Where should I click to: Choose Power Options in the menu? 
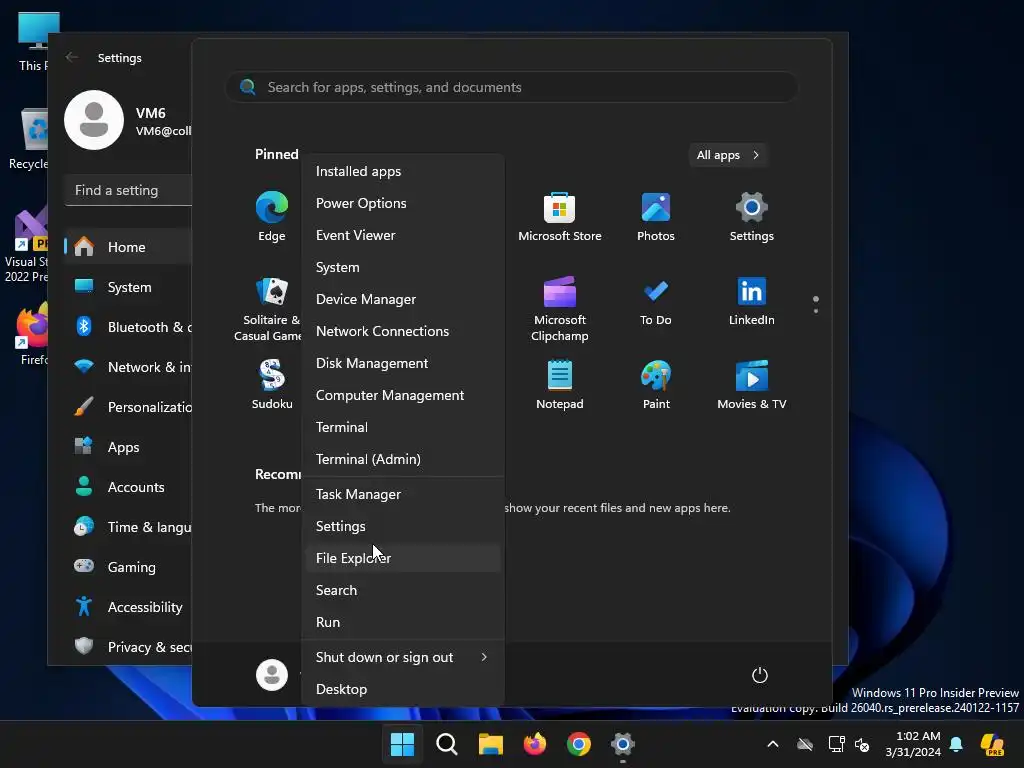(x=402, y=203)
